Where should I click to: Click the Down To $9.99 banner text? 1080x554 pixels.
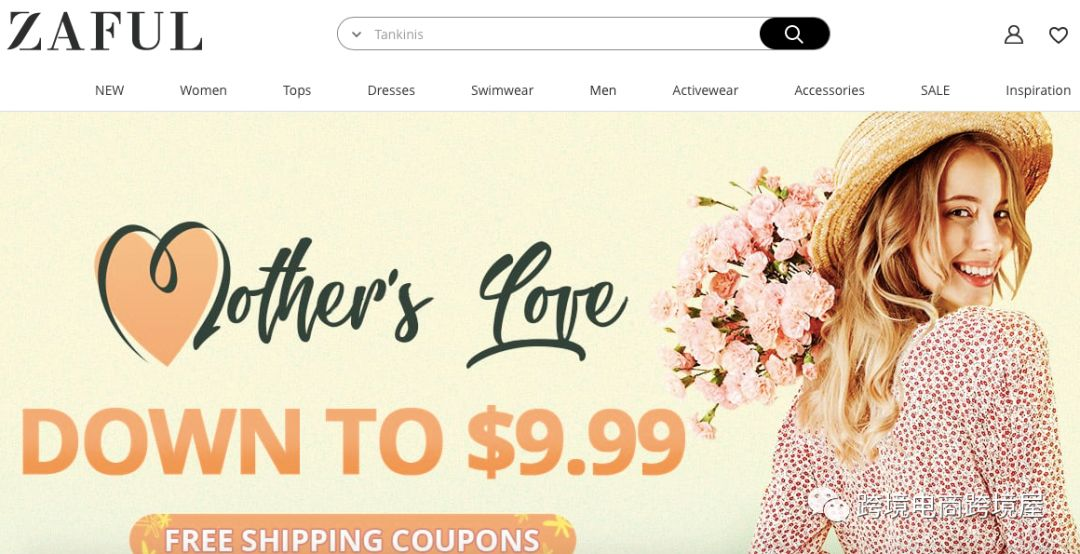(x=353, y=442)
